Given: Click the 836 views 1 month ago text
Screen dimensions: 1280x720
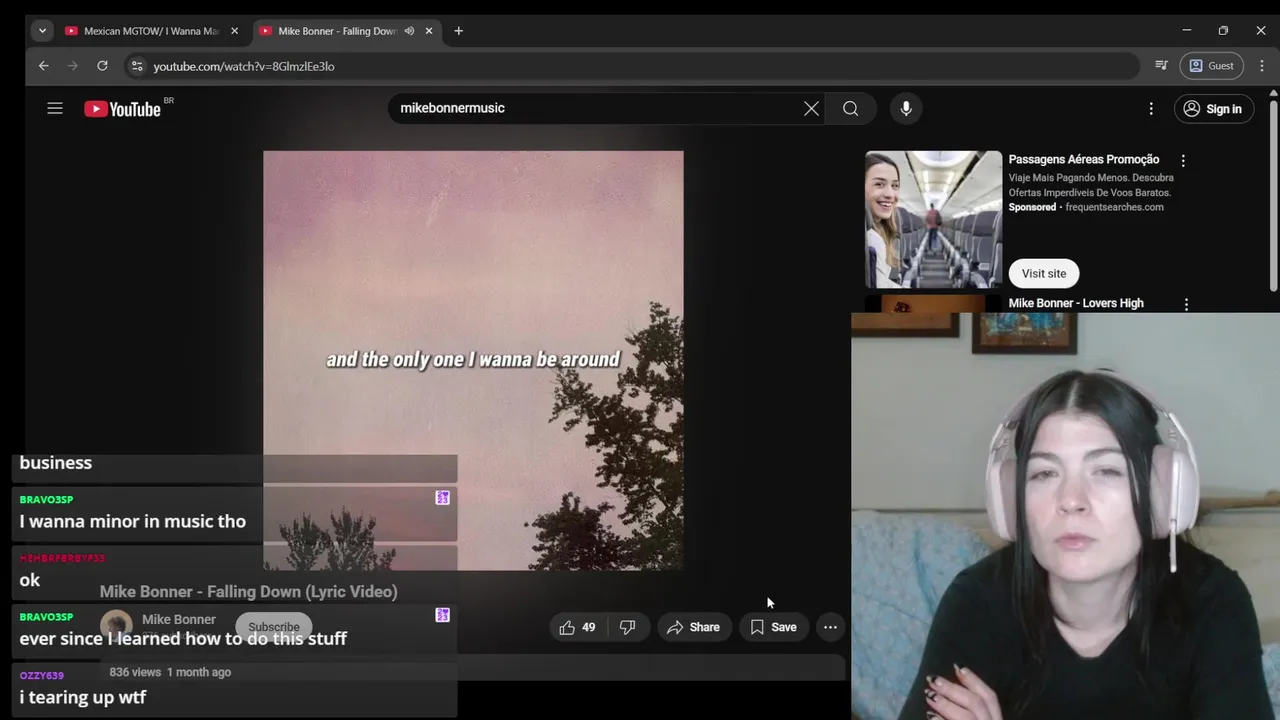Looking at the screenshot, I should (170, 672).
